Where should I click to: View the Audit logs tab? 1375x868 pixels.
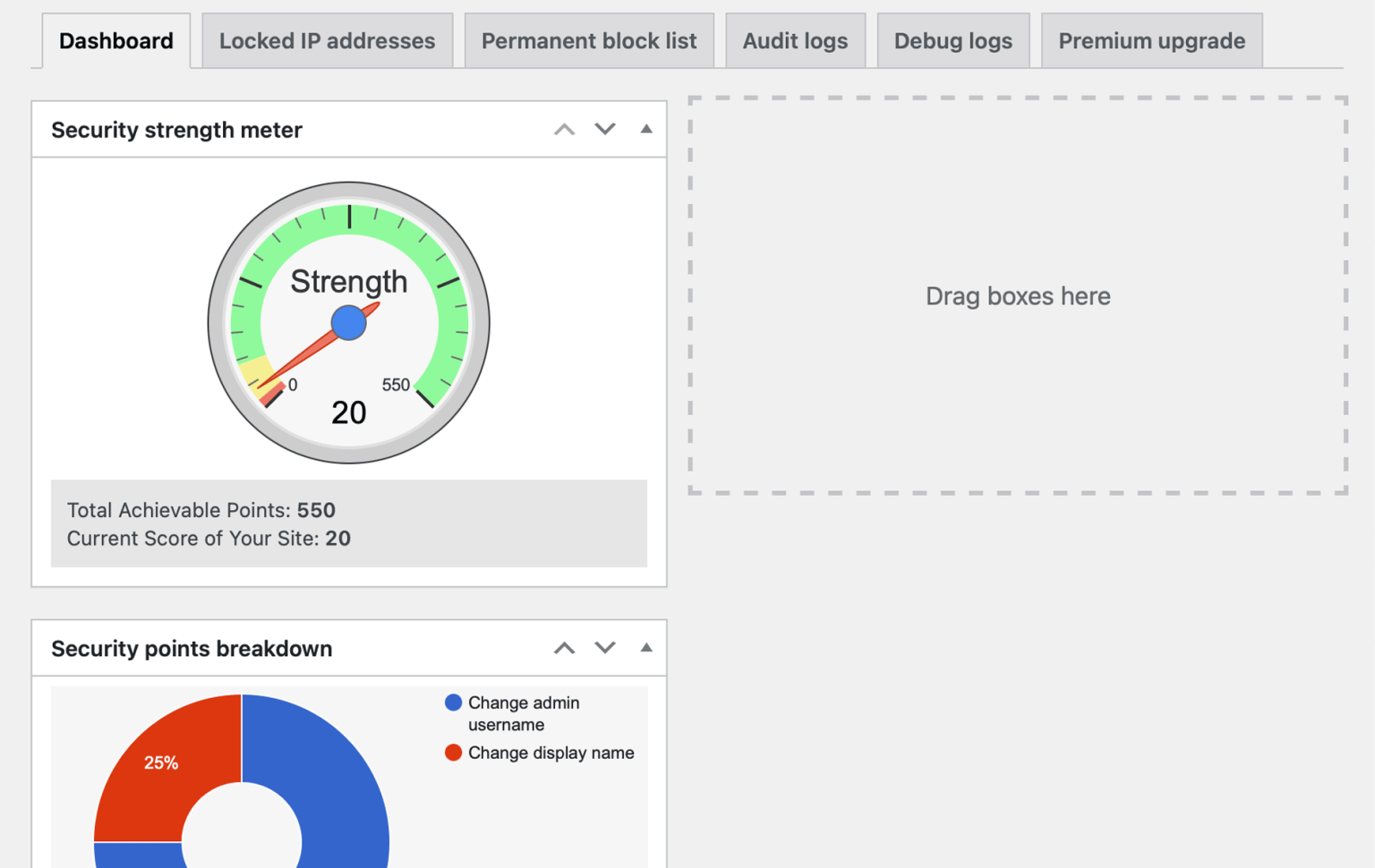tap(795, 40)
